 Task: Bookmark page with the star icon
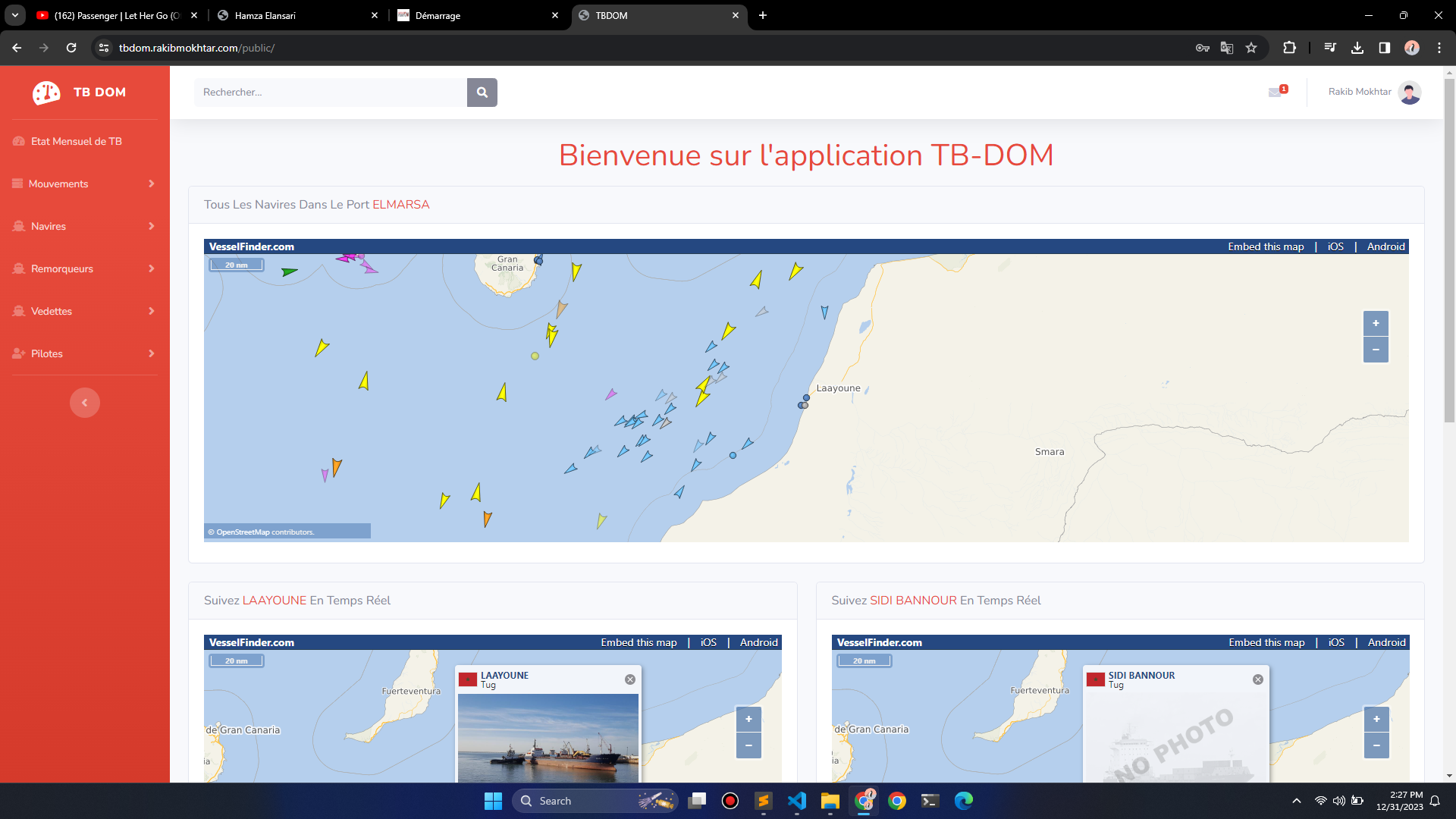pyautogui.click(x=1251, y=48)
